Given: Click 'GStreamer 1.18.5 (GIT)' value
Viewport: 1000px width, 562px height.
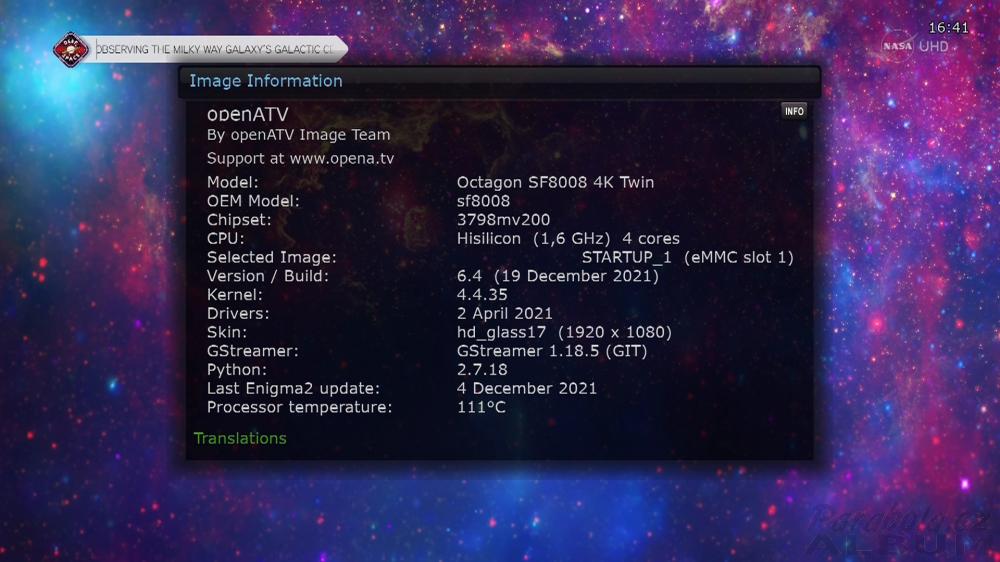Looking at the screenshot, I should click(552, 351).
